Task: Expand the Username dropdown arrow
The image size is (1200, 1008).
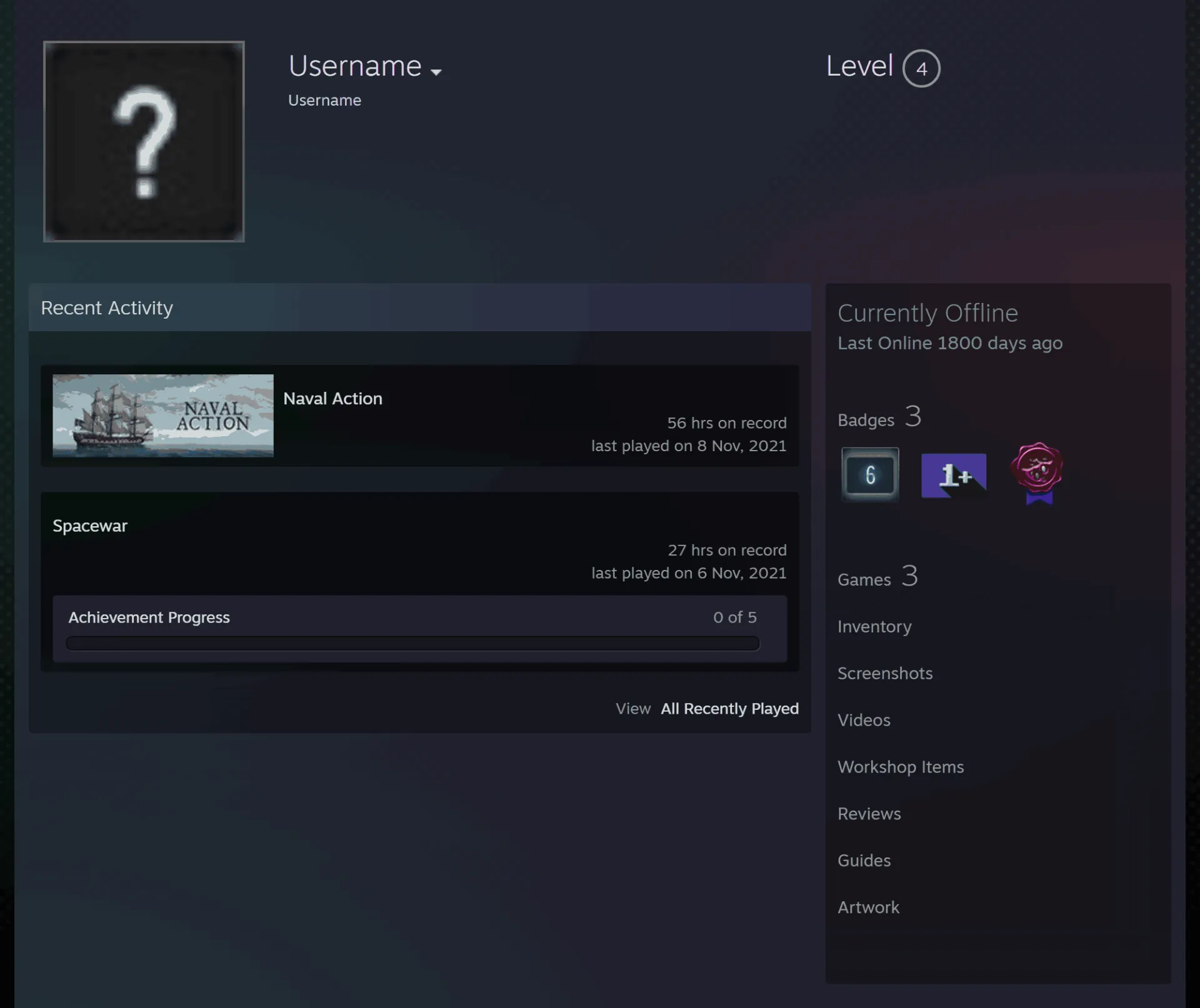Action: pyautogui.click(x=436, y=72)
